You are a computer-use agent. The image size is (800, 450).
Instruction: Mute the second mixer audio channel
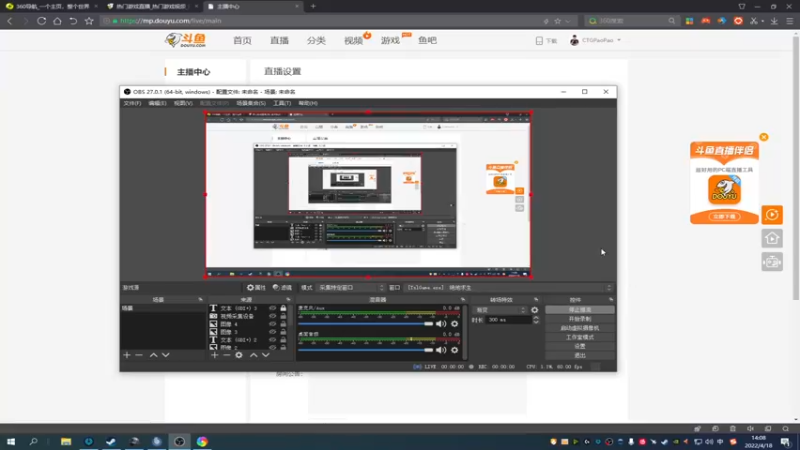coord(441,350)
